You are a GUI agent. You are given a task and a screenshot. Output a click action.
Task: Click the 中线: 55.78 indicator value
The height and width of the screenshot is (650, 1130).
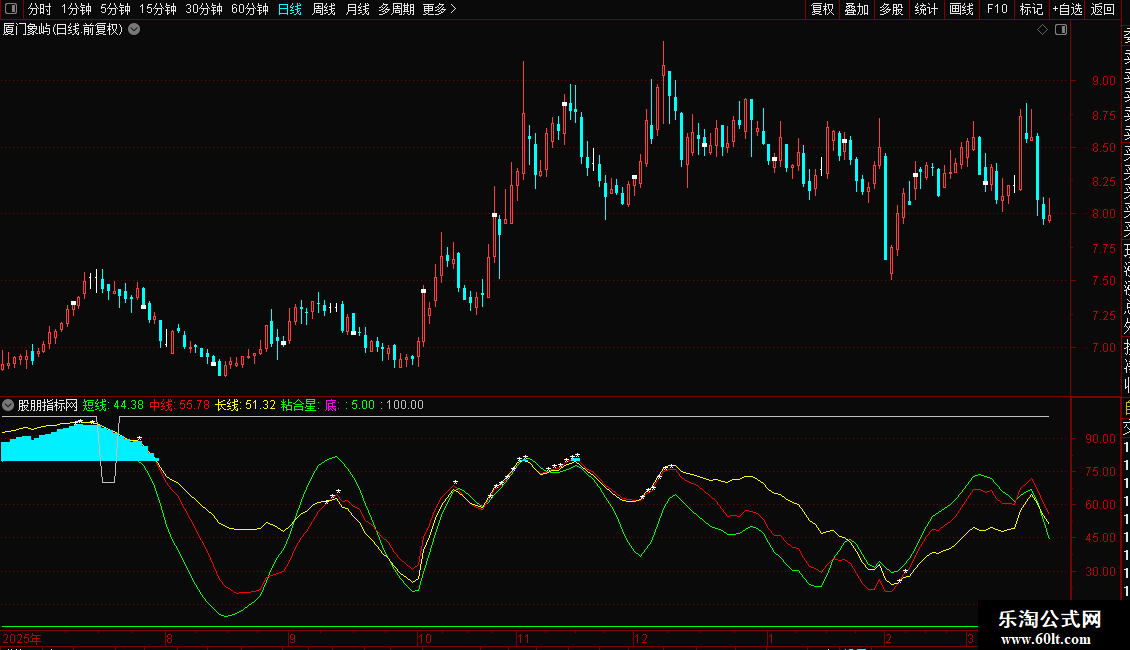(179, 405)
